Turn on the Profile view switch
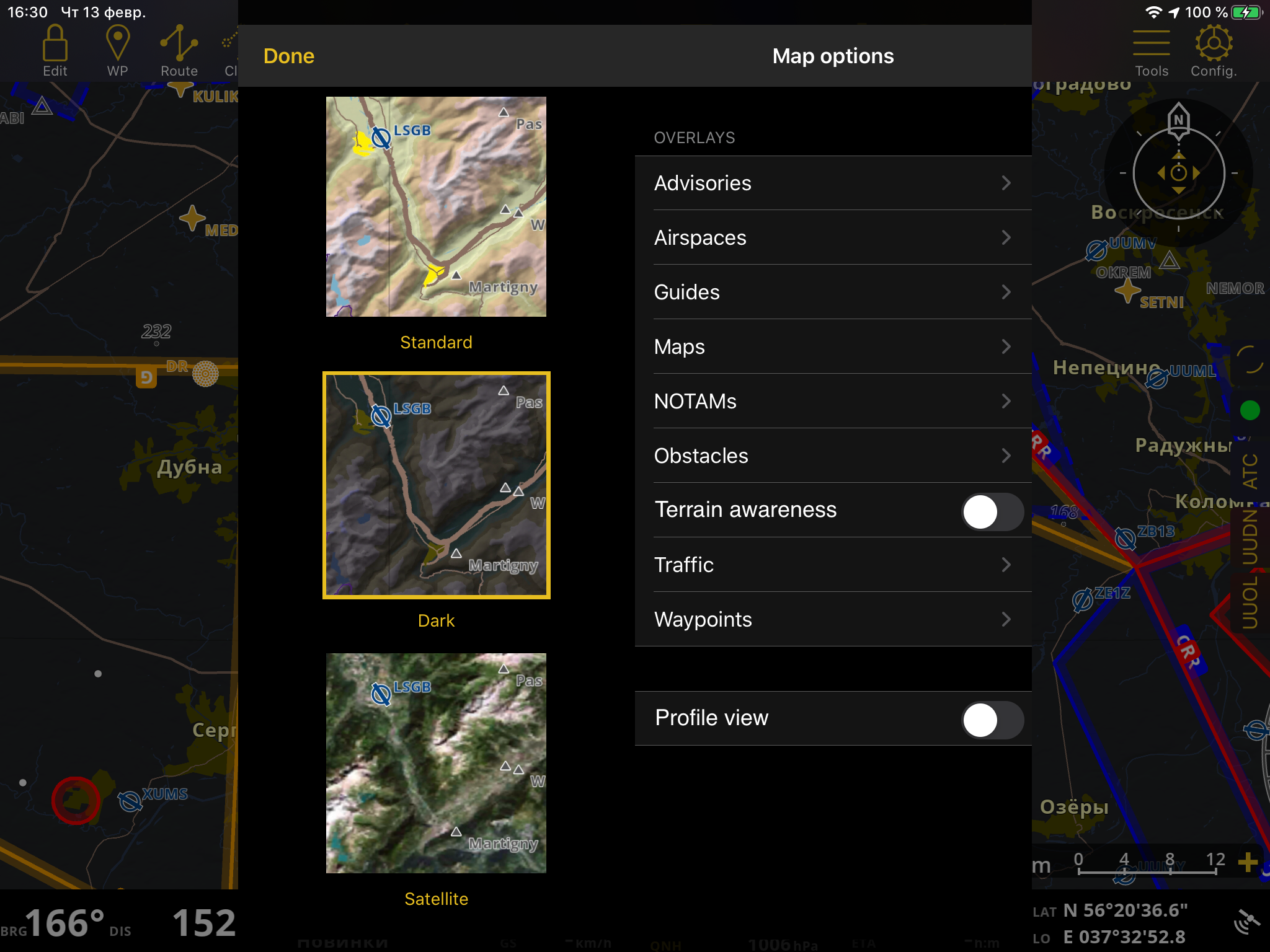The width and height of the screenshot is (1270, 952). (992, 720)
